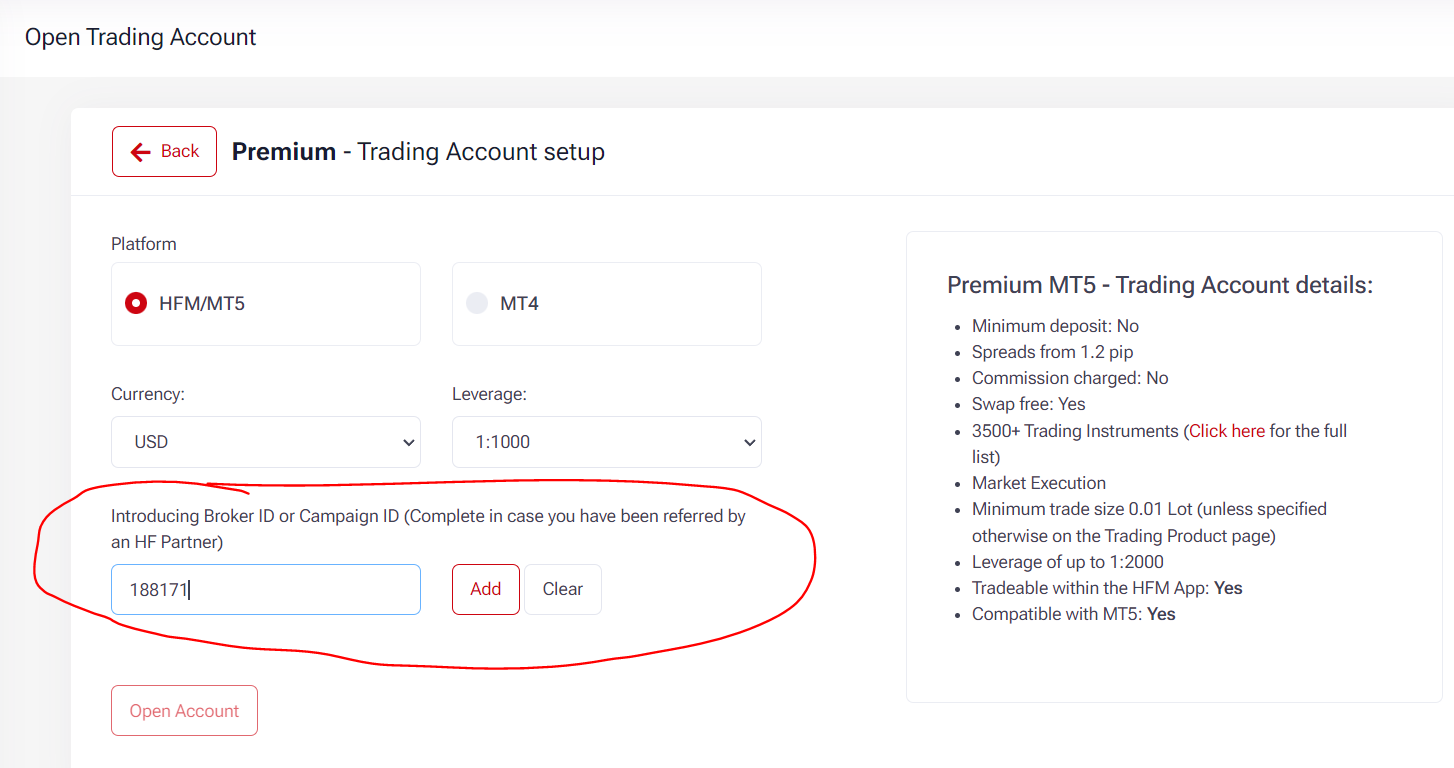Click the 'Premium MT5 - Trading Account details' heading
The width and height of the screenshot is (1454, 768).
[1160, 285]
